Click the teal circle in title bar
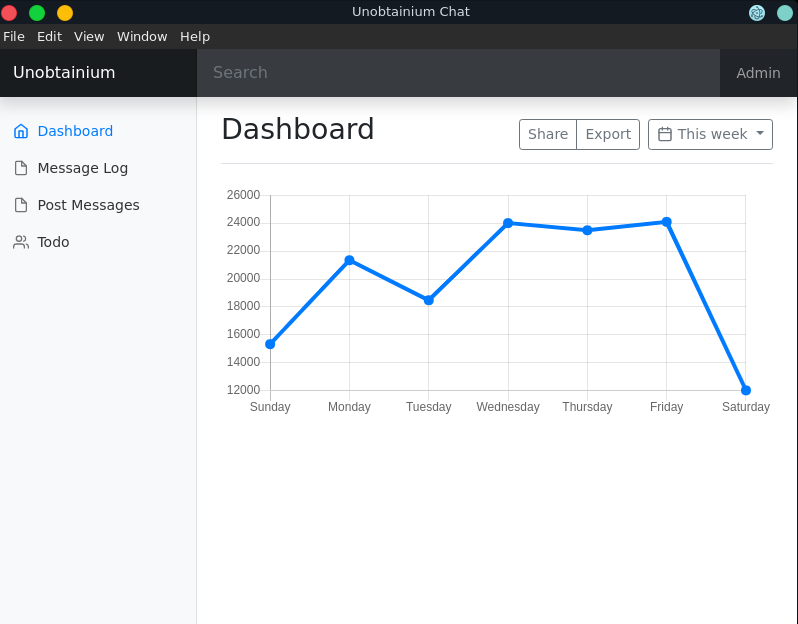798x624 pixels. point(785,12)
